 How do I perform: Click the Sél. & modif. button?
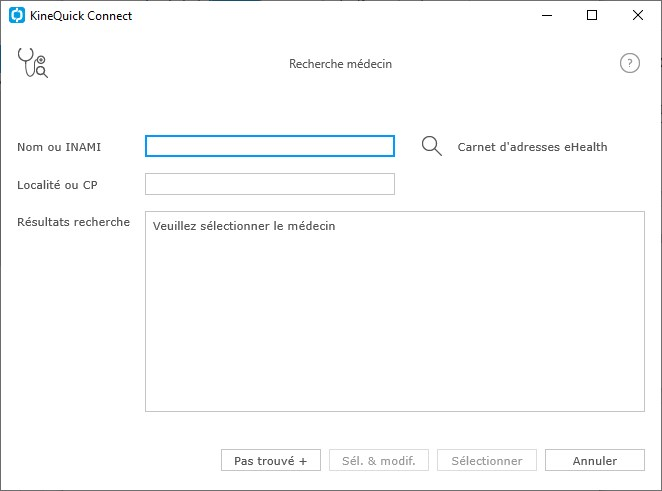pyautogui.click(x=379, y=460)
